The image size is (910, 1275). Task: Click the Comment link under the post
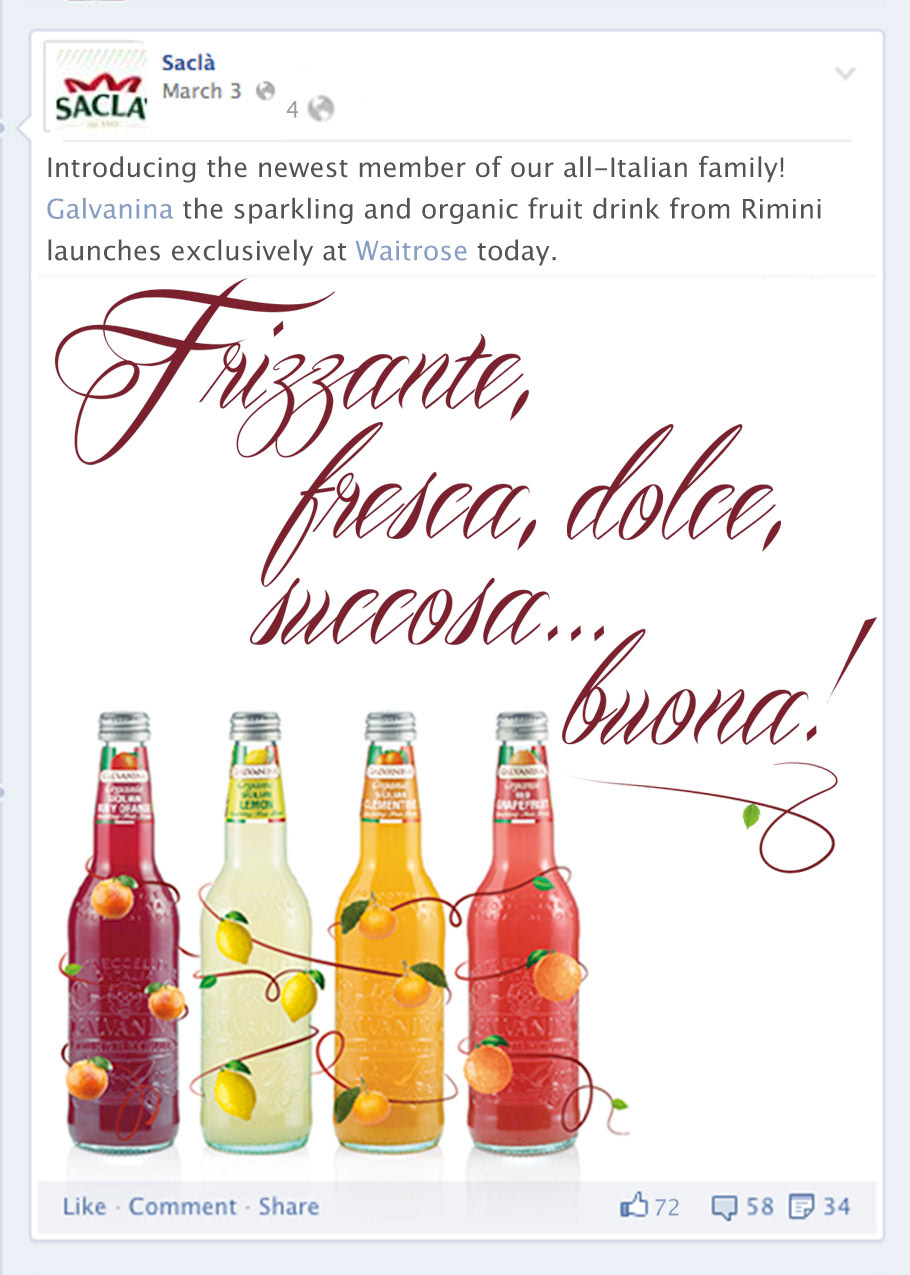(183, 1206)
